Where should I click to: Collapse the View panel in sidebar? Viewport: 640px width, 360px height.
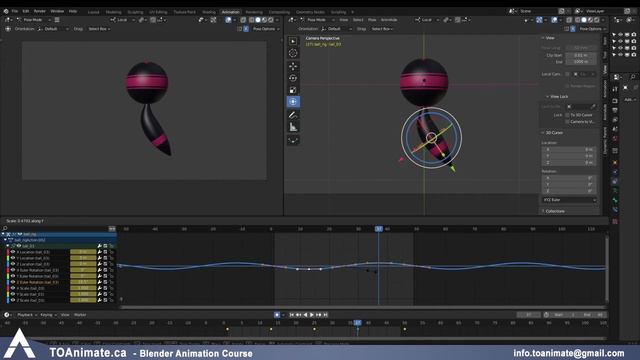[543, 38]
